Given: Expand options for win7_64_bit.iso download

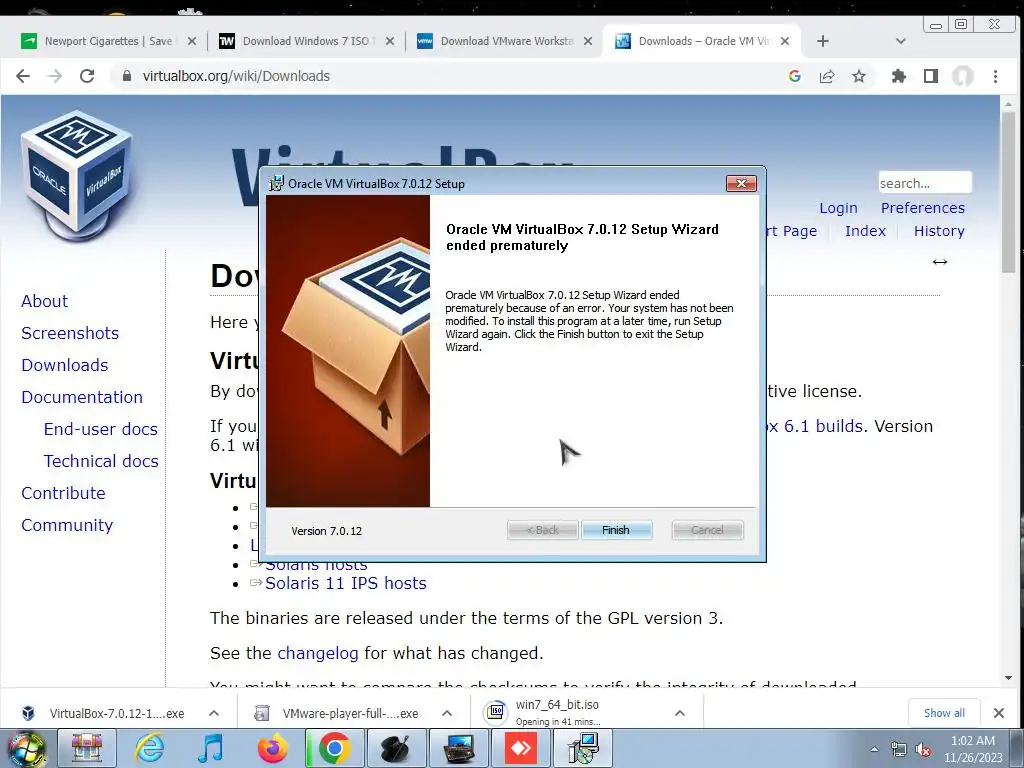Looking at the screenshot, I should coord(680,713).
